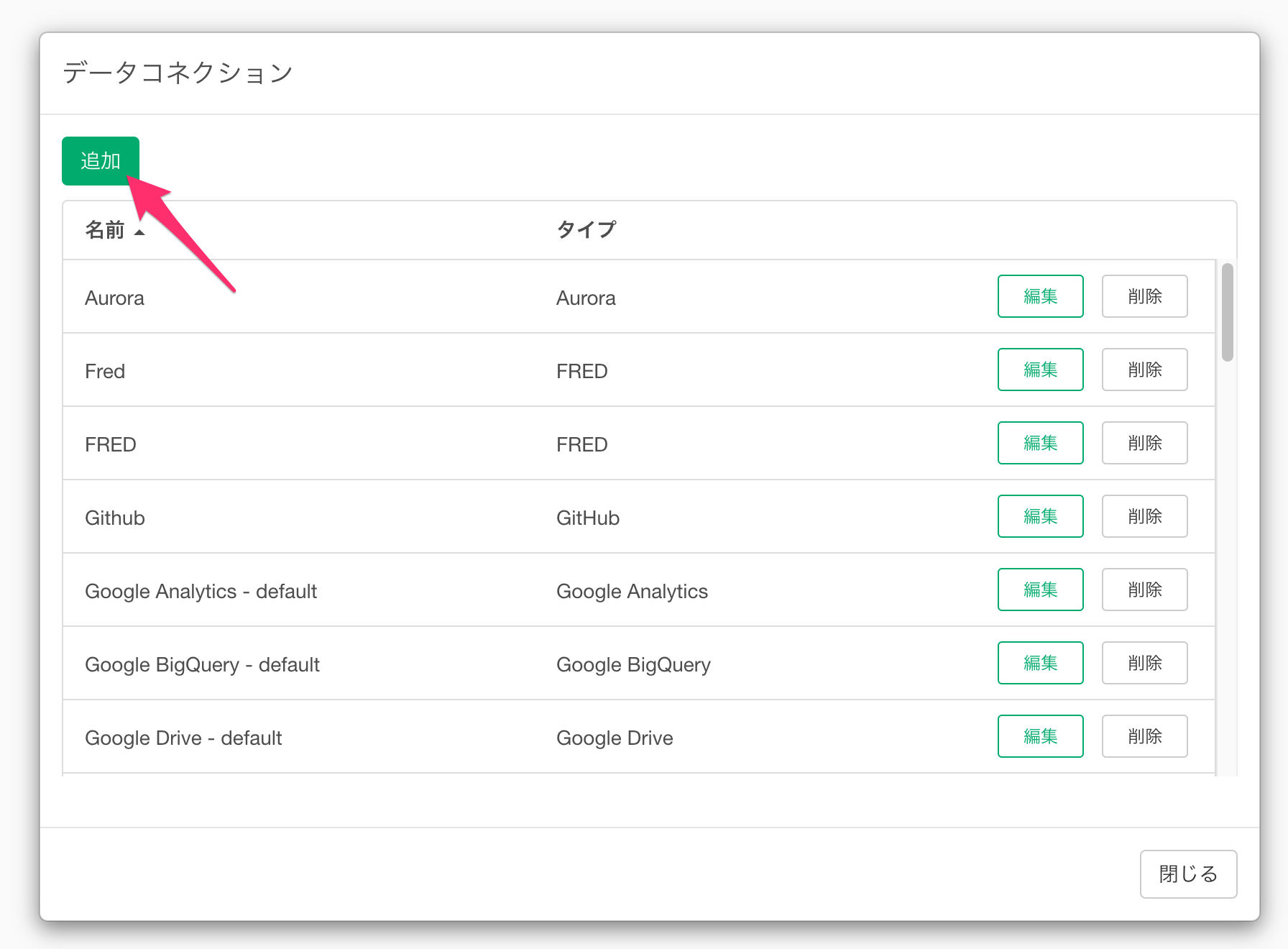The width and height of the screenshot is (1288, 949).
Task: Edit Google Analytics - default connection
Action: (x=1040, y=590)
